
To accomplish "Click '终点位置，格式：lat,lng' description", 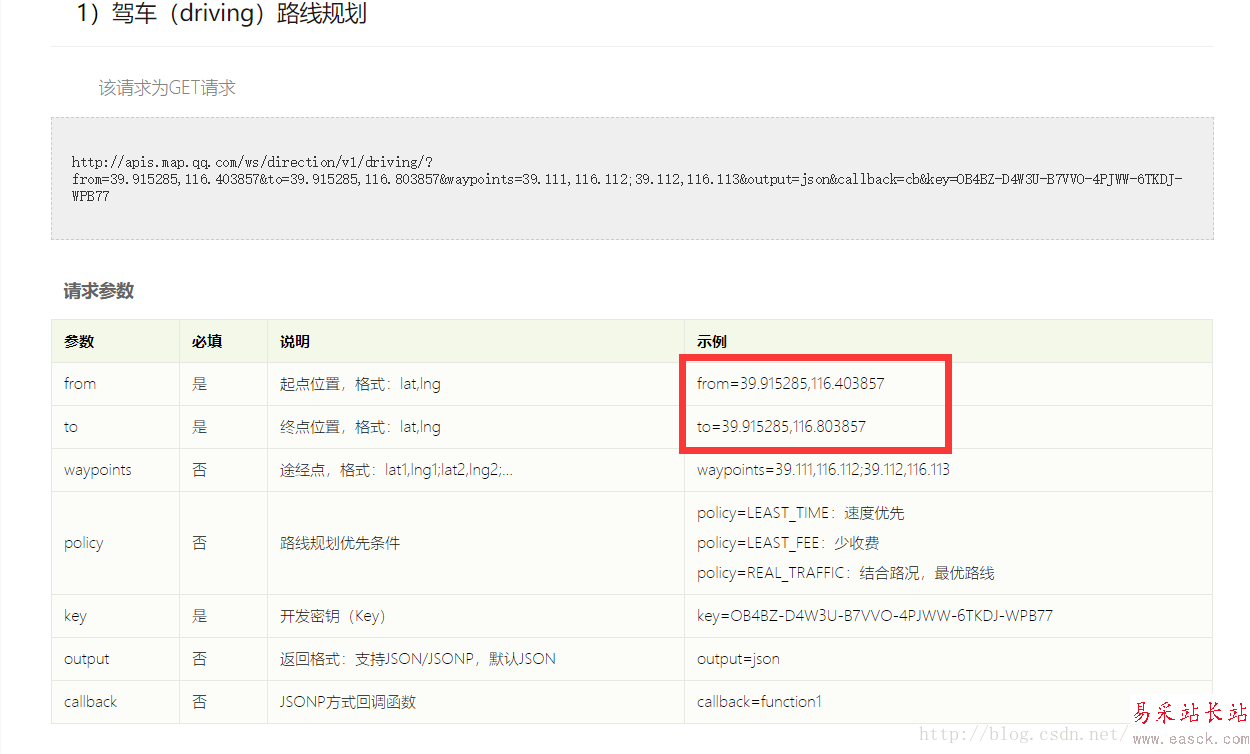I will [x=360, y=427].
